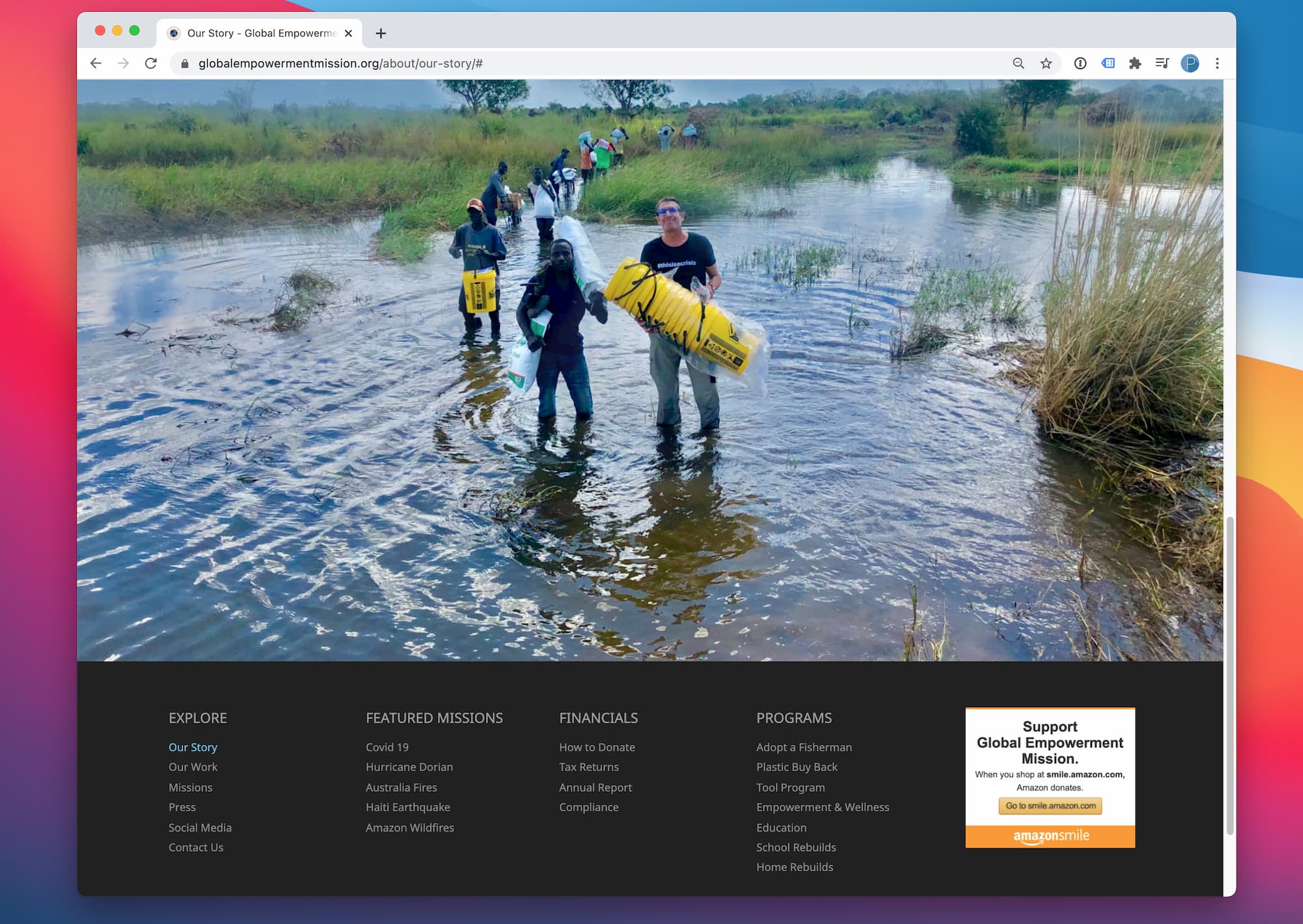The image size is (1303, 924).
Task: Open the Annual Report link
Action: (x=595, y=787)
